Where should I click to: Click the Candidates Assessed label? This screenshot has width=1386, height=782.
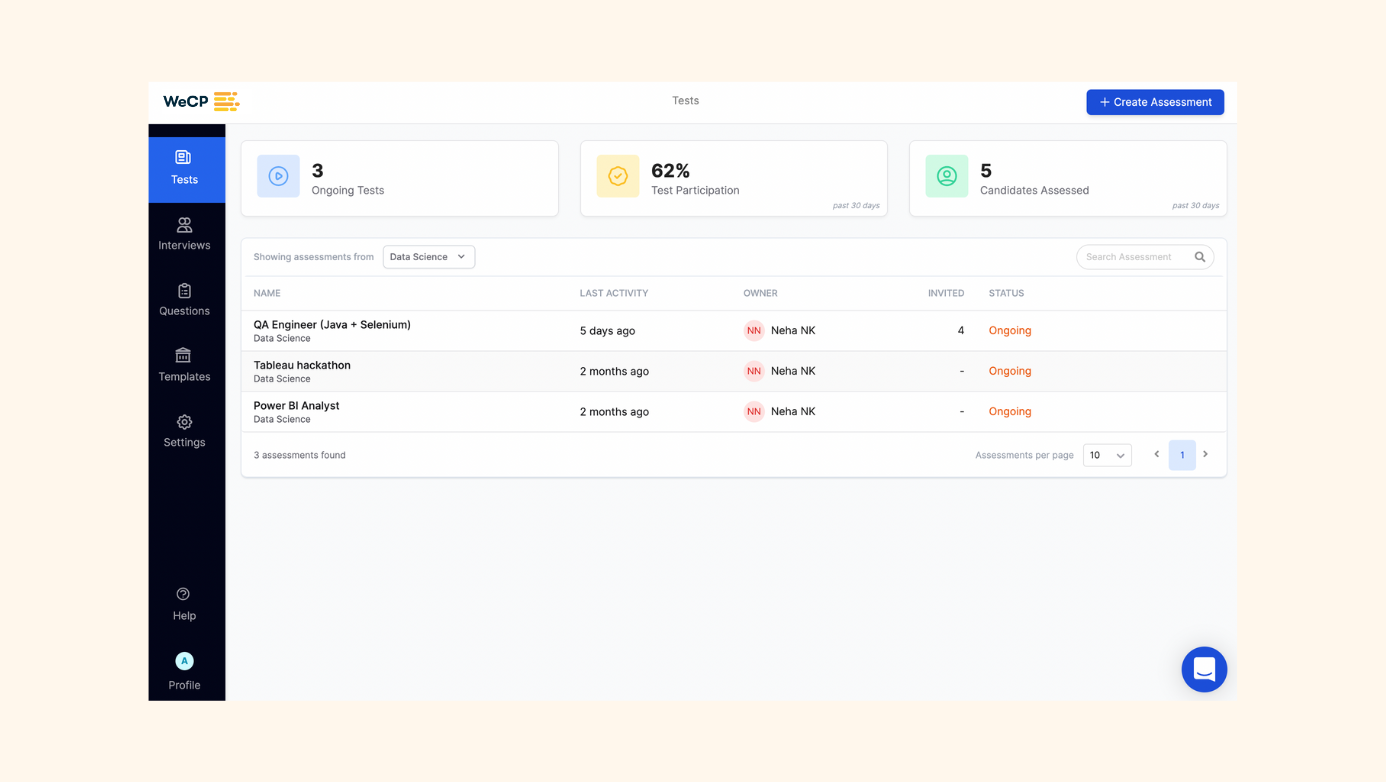point(1034,190)
